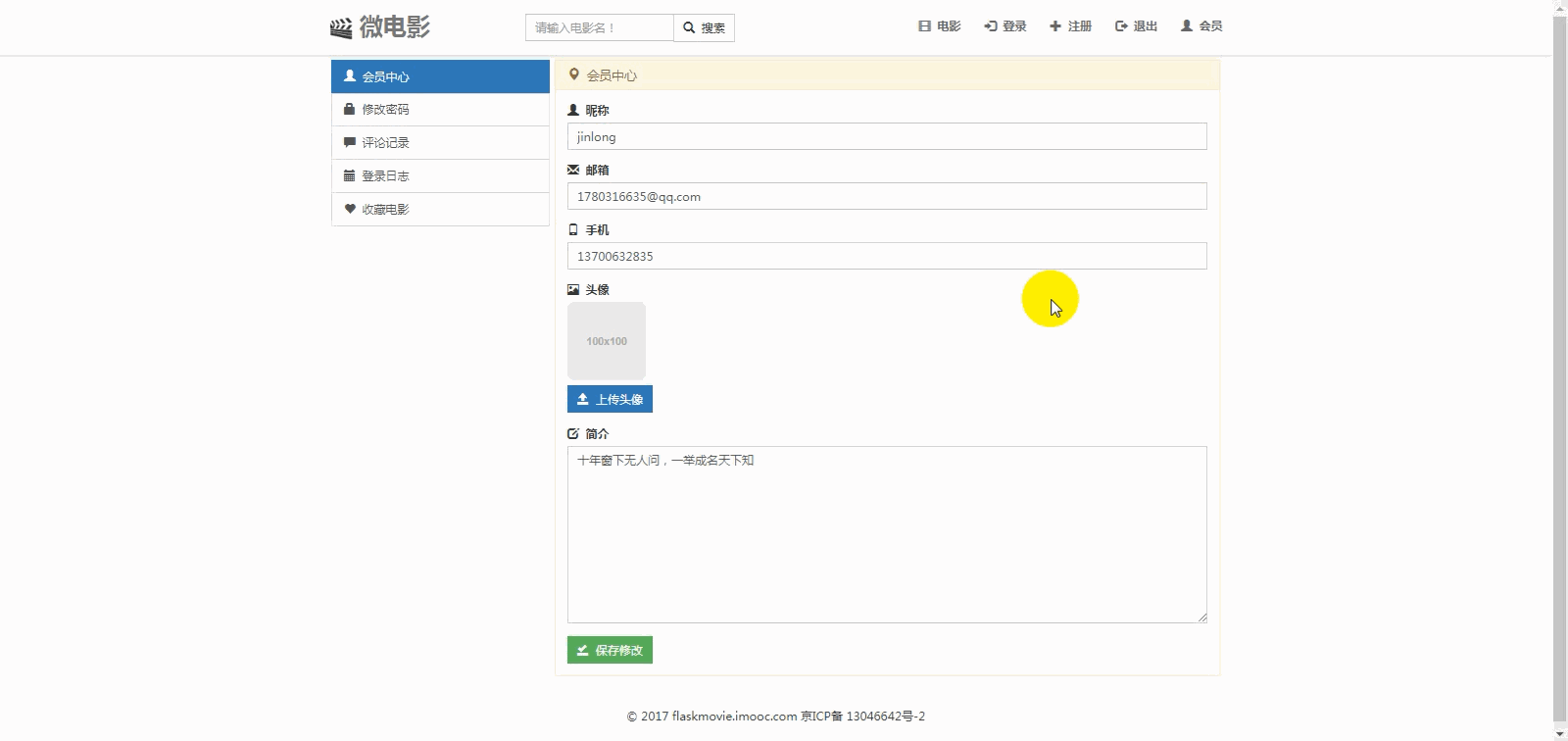Click the edit icon beside 简介 label
The height and width of the screenshot is (741, 1568).
pyautogui.click(x=573, y=433)
